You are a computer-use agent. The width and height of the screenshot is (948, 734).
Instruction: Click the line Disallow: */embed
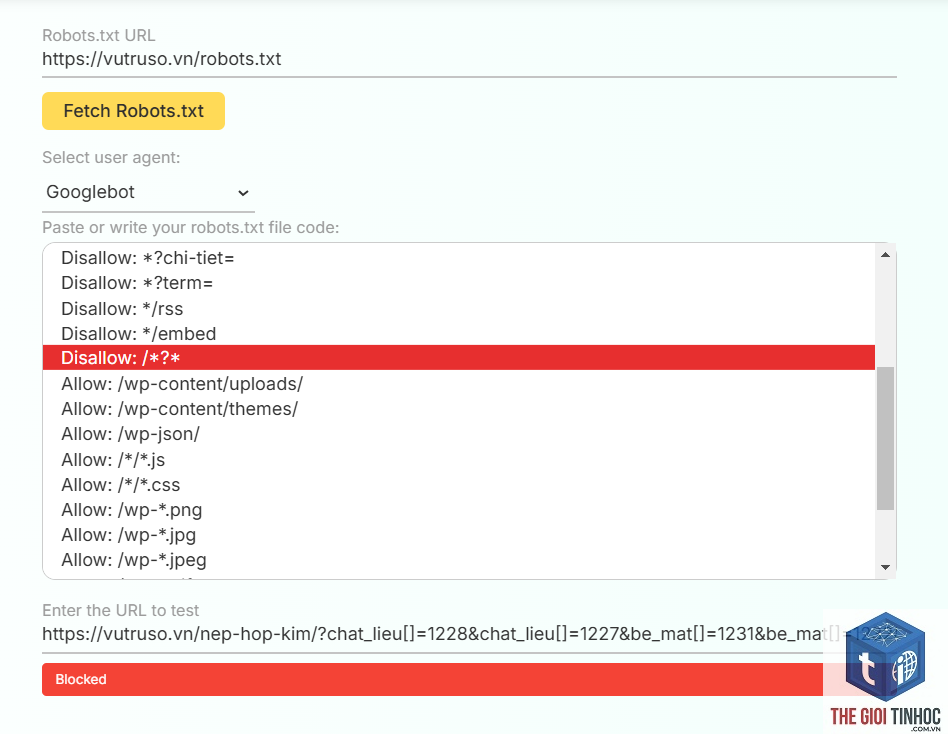pyautogui.click(x=138, y=334)
